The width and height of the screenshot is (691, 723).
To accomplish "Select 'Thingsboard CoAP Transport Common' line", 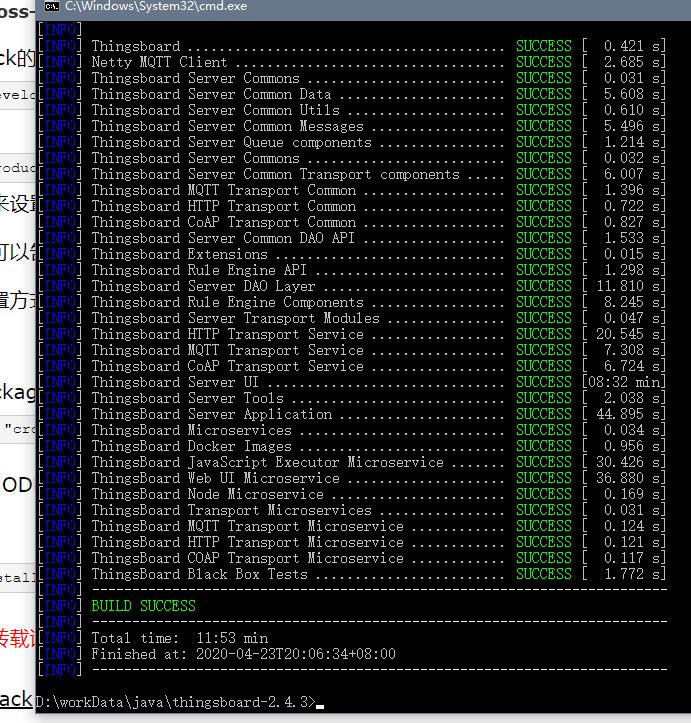I will (352, 222).
